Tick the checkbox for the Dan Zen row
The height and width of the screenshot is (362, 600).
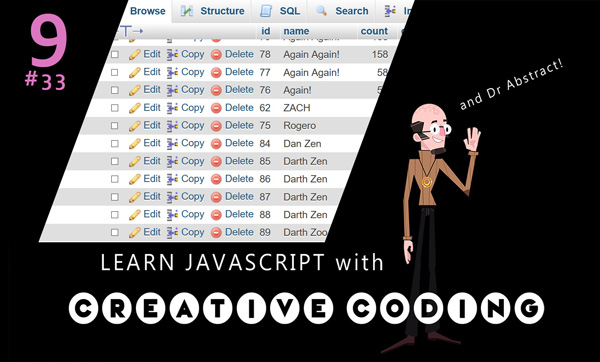tap(115, 143)
